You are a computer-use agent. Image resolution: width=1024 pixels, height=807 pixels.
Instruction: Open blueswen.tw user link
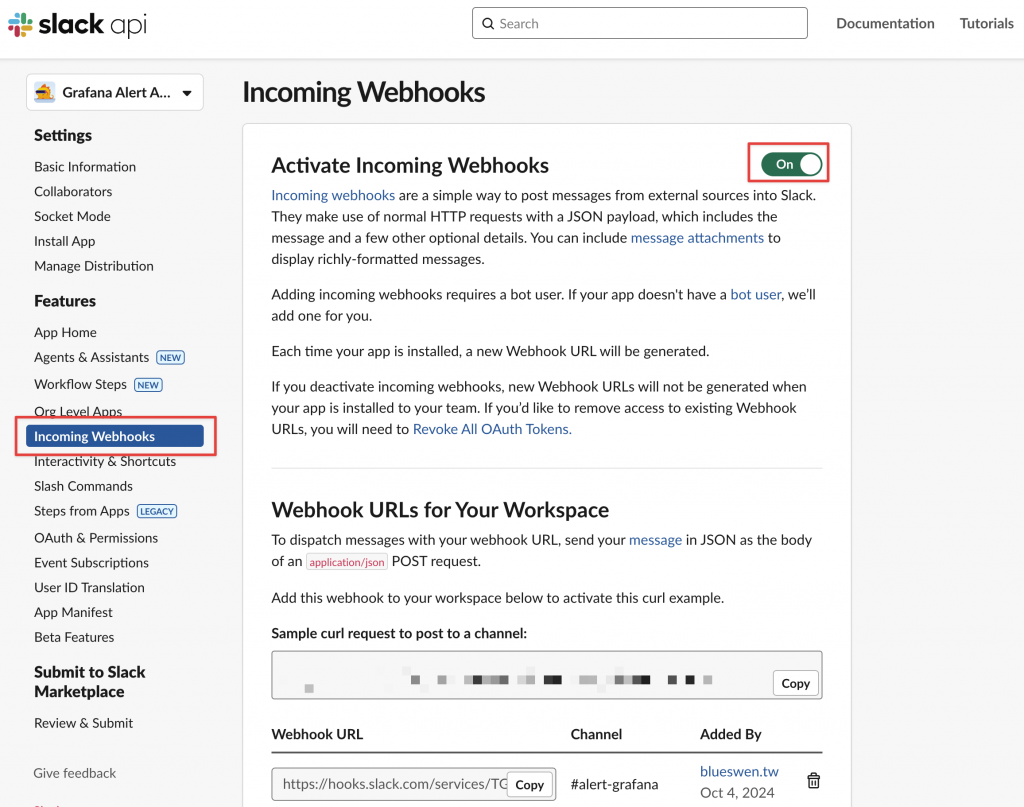(739, 772)
